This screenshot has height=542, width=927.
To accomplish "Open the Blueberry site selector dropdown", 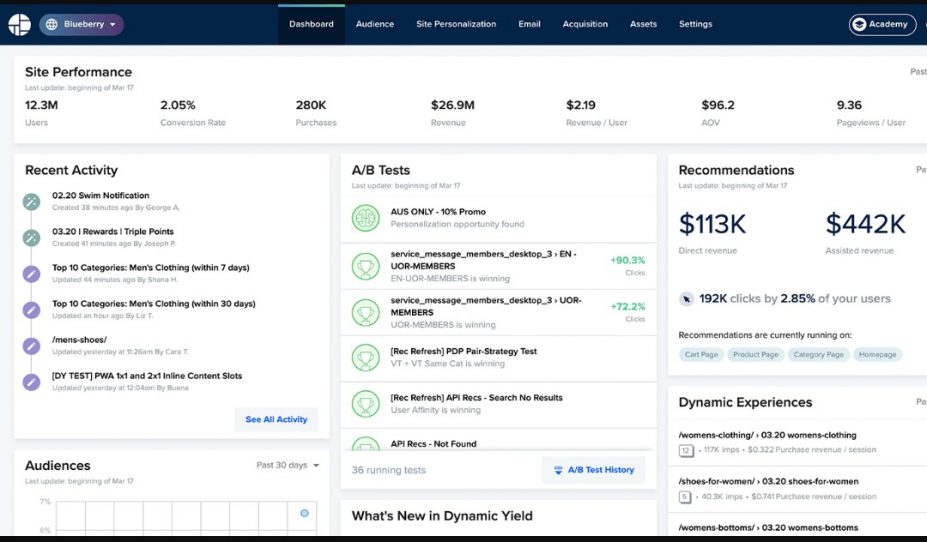I will point(81,24).
